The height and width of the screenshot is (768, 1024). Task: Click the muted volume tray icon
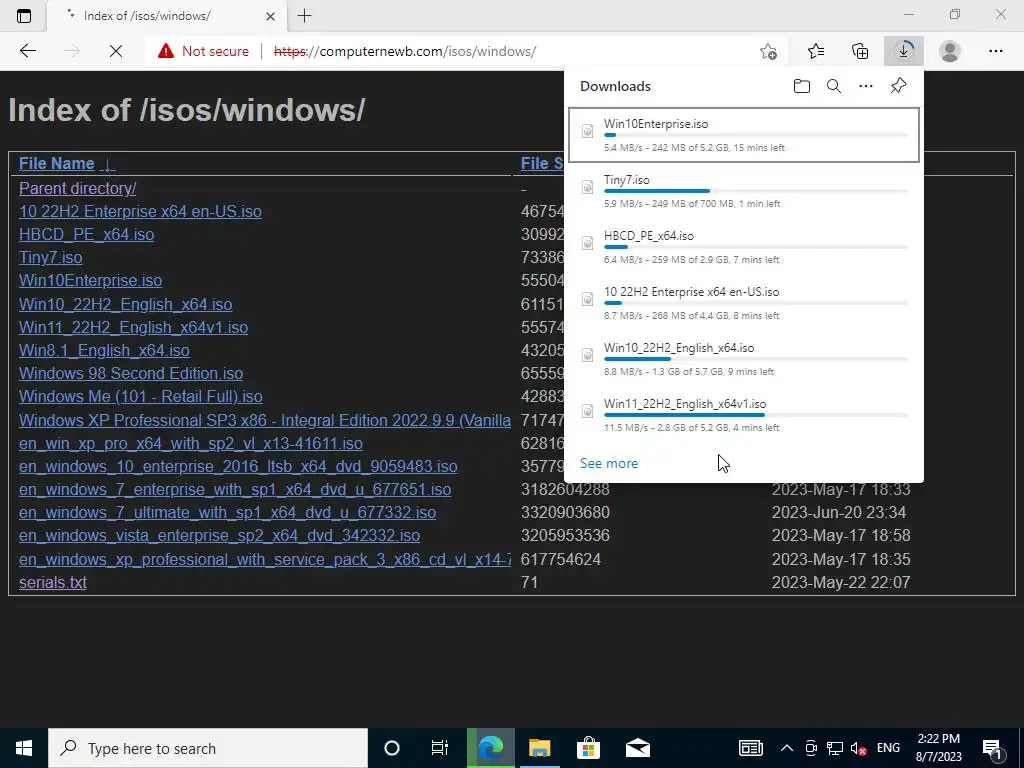point(858,748)
